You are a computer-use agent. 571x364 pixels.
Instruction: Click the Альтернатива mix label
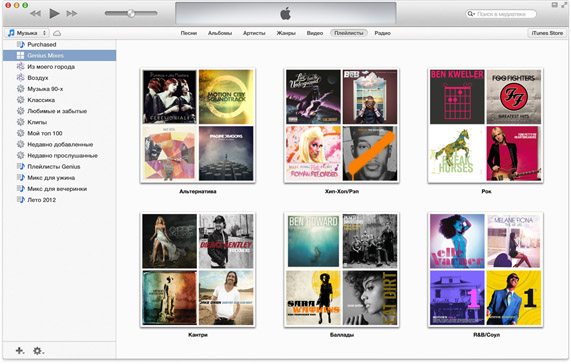point(198,191)
